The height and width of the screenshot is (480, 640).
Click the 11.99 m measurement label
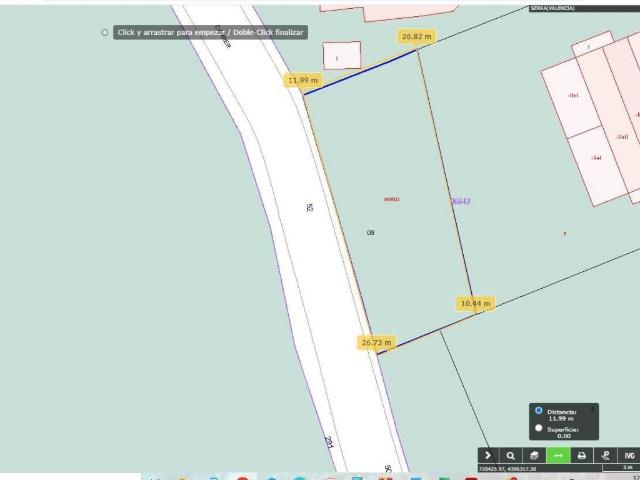[302, 80]
